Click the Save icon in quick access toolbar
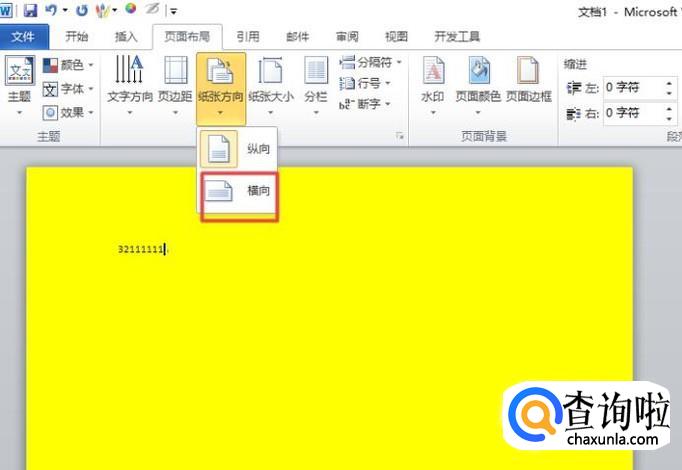Image resolution: width=682 pixels, height=470 pixels. pyautogui.click(x=30, y=10)
